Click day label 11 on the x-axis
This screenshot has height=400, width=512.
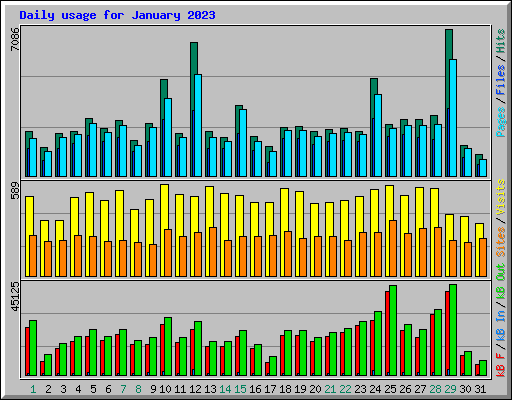180,389
